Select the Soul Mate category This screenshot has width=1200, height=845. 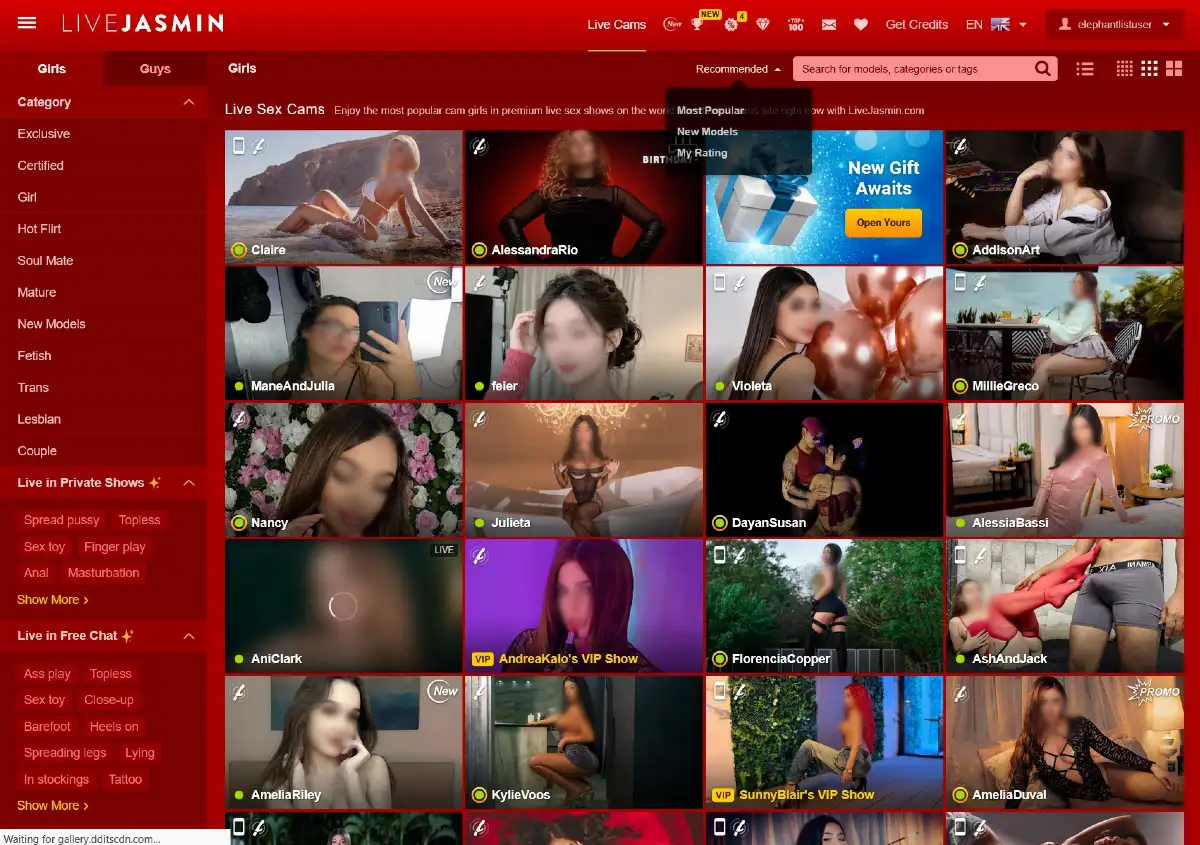point(45,261)
